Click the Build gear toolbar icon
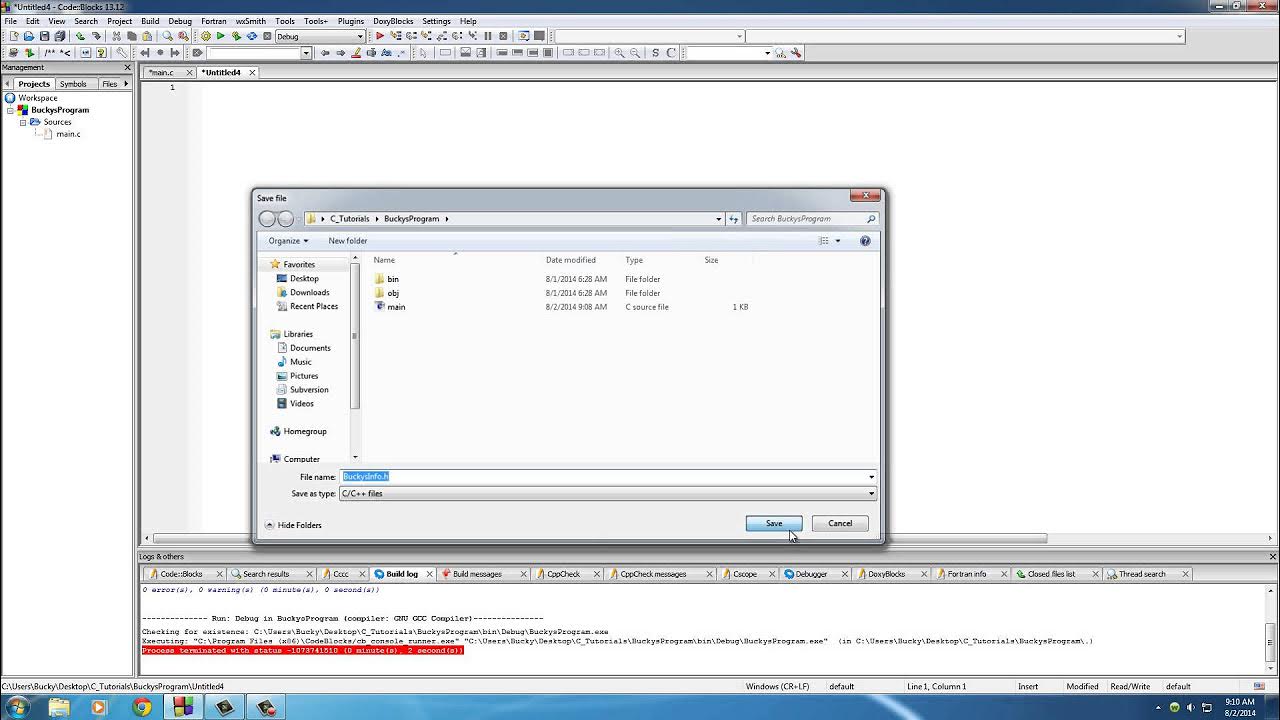1280x720 pixels. point(206,36)
